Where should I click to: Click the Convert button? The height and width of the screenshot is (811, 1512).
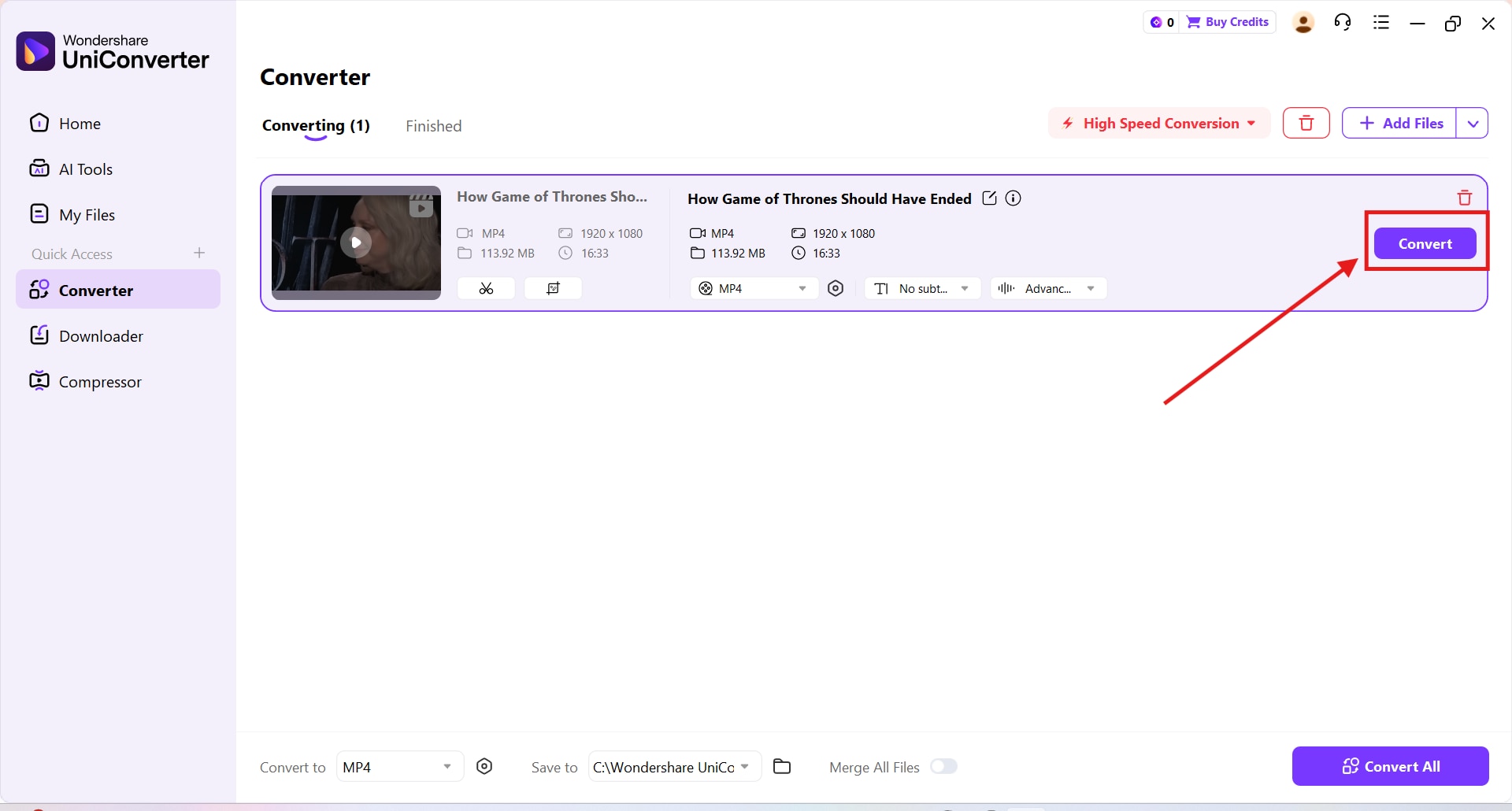click(x=1425, y=243)
